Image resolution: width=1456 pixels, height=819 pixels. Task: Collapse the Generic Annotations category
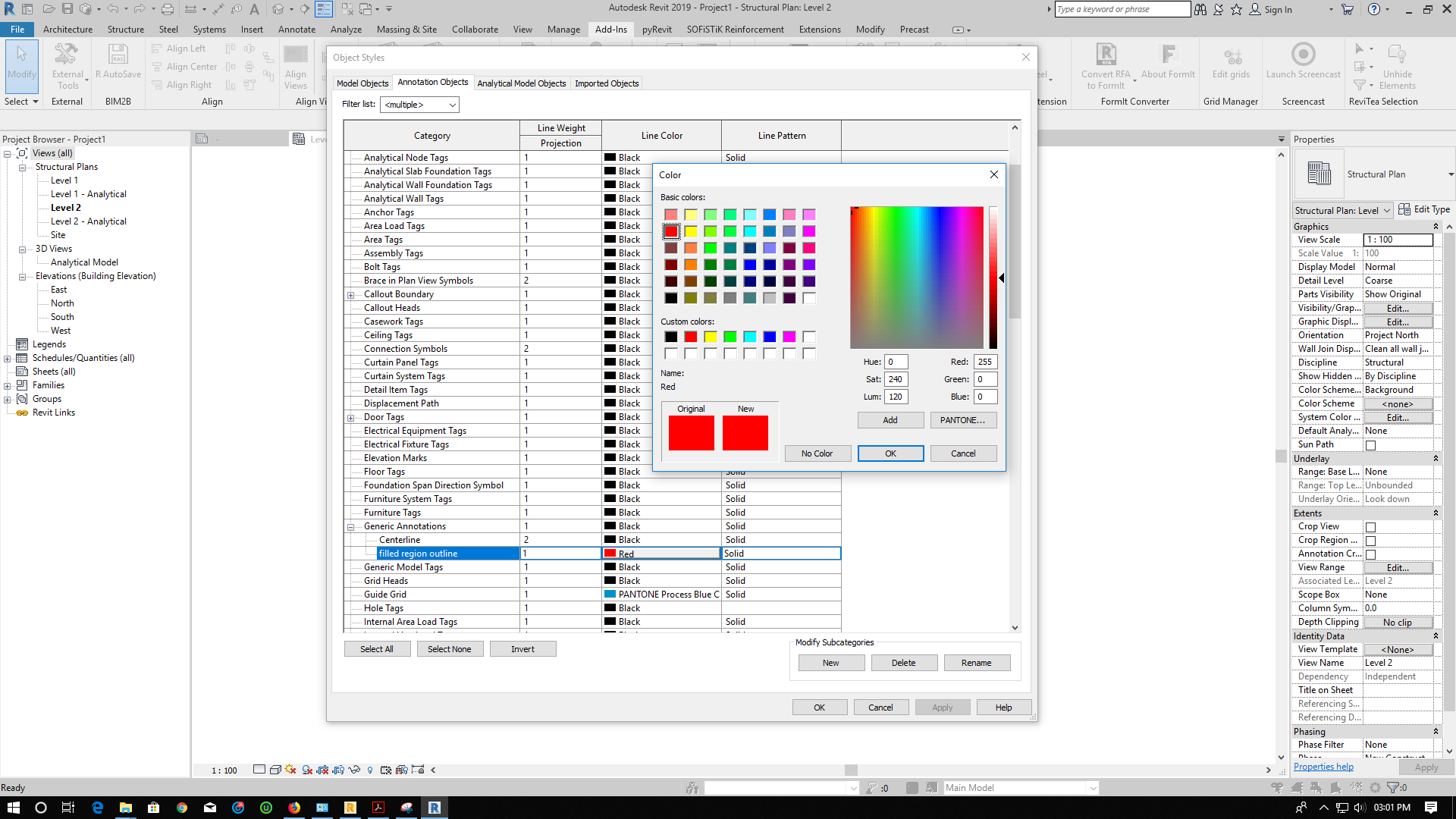[350, 526]
